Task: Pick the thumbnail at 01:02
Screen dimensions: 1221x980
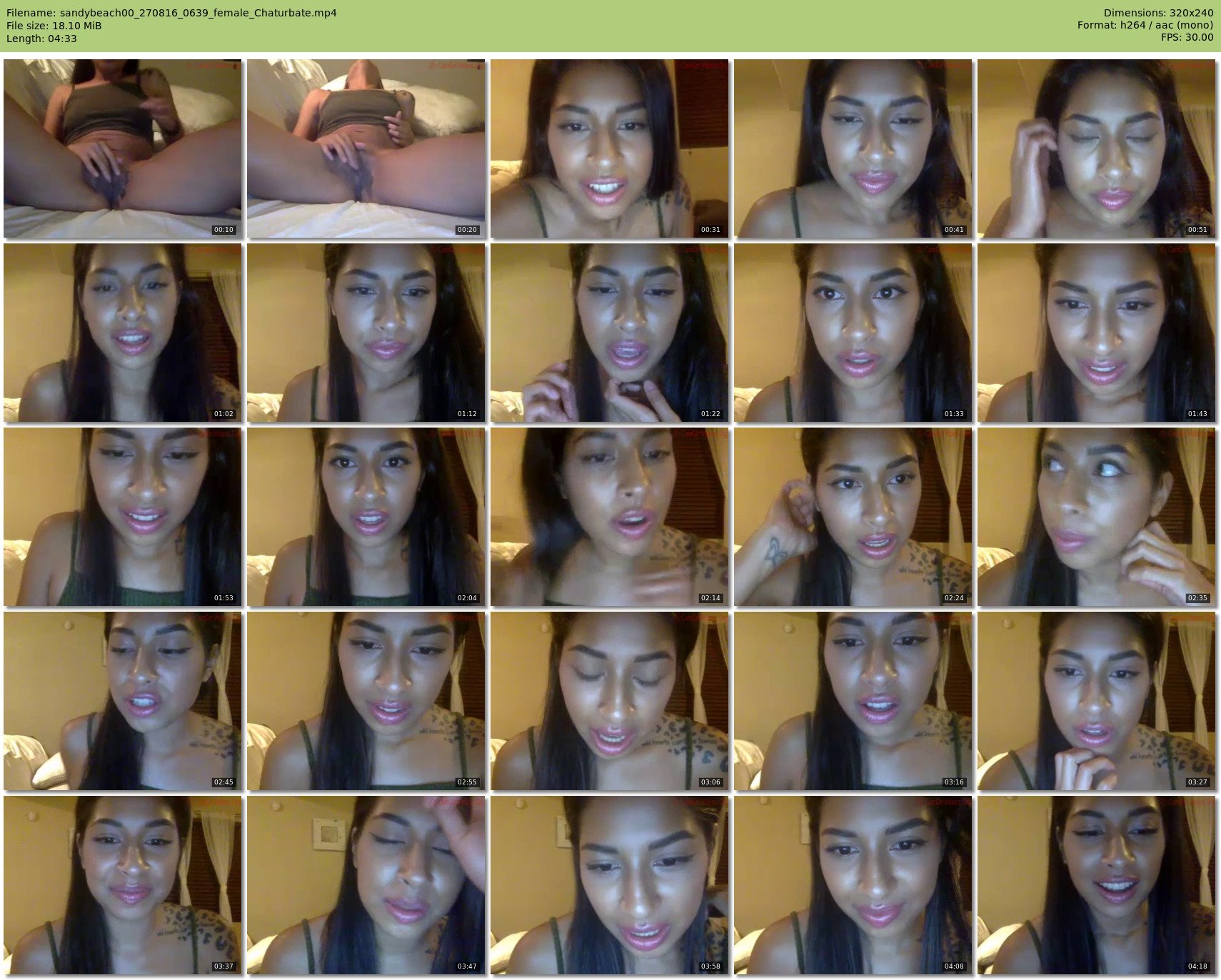Action: click(x=123, y=333)
